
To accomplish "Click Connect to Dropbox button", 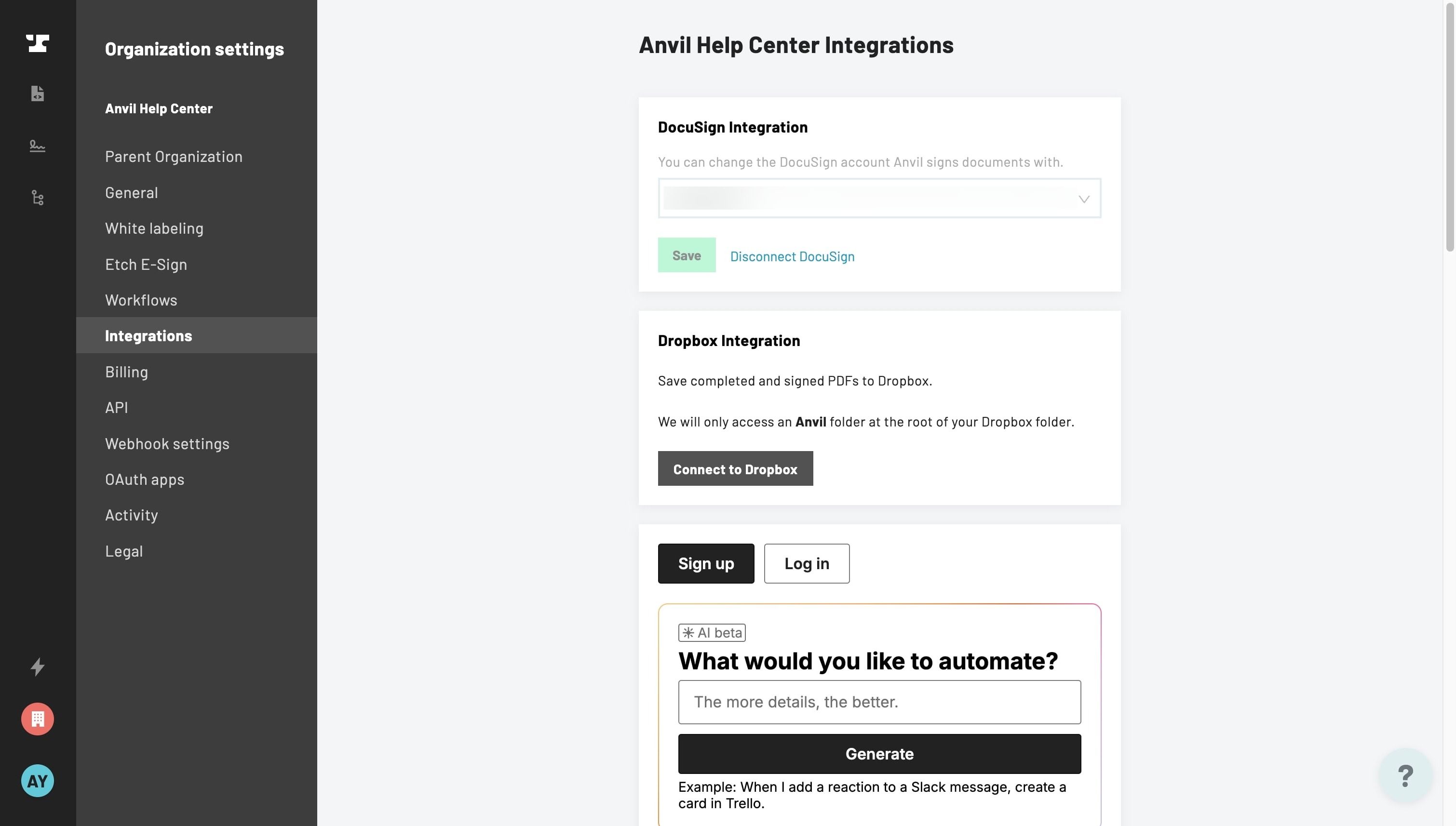I will 735,468.
